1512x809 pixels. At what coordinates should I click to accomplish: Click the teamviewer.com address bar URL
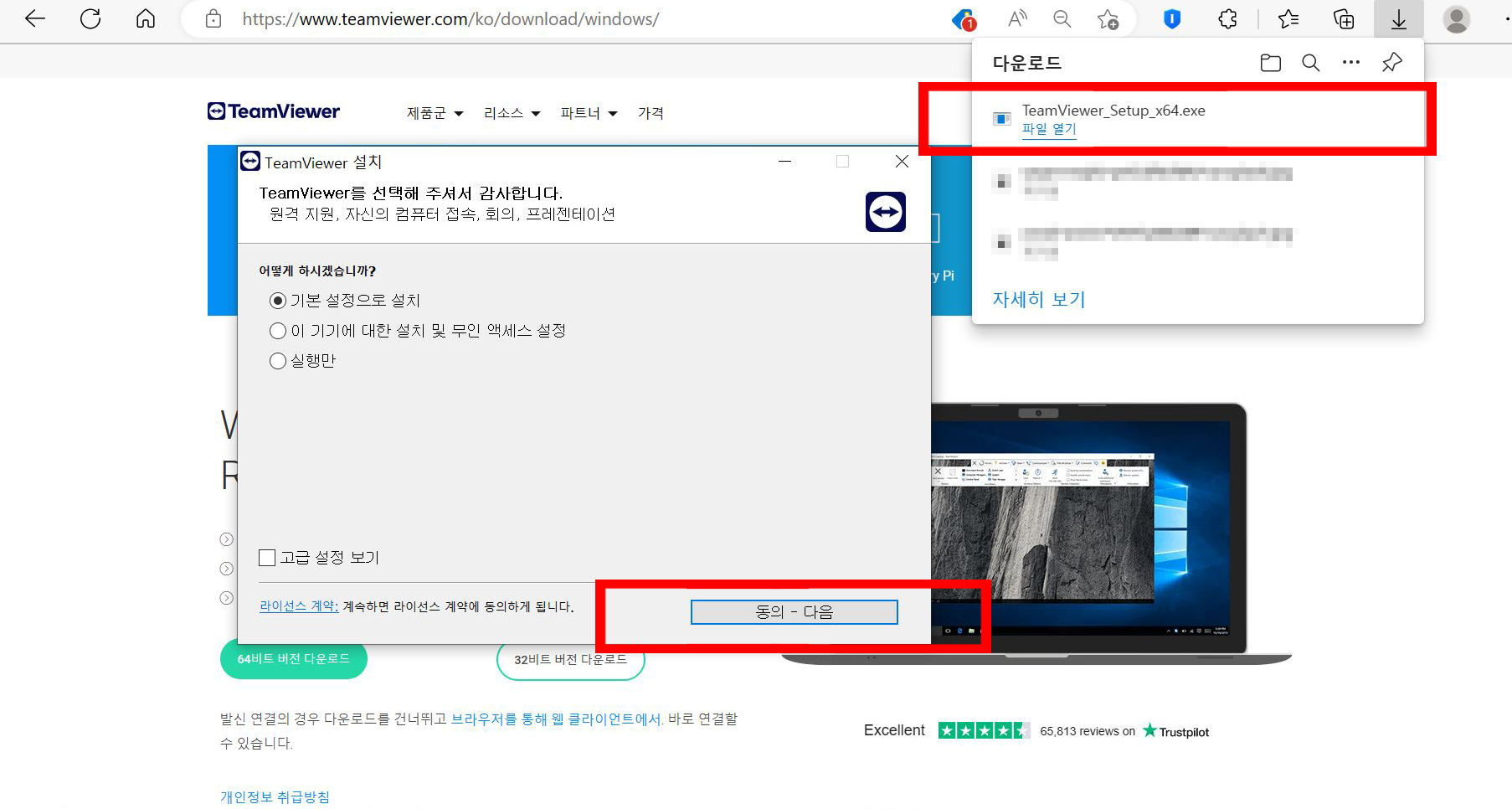(x=450, y=18)
